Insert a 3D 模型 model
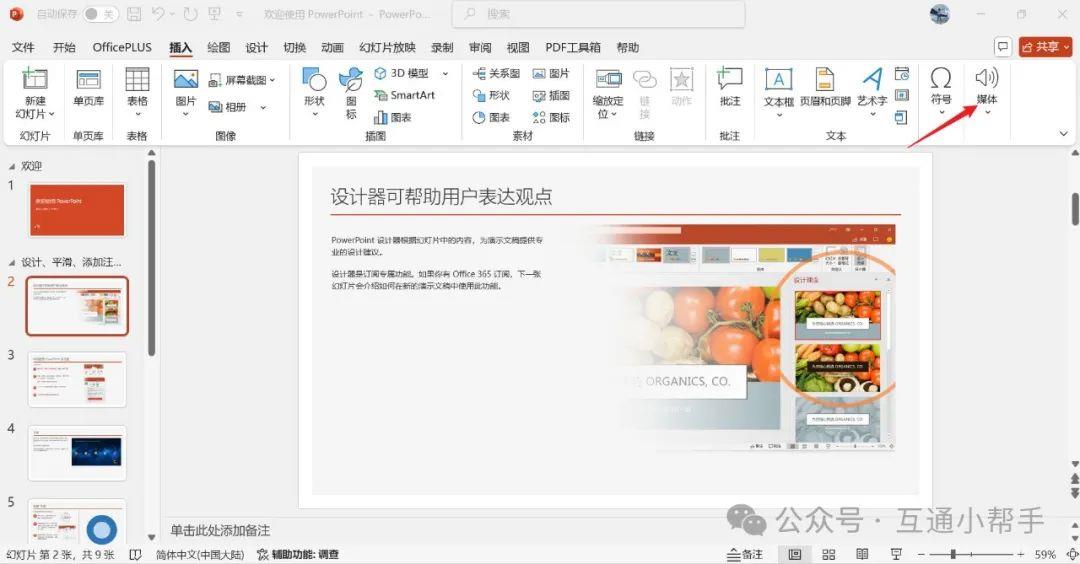The height and width of the screenshot is (564, 1080). tap(403, 73)
